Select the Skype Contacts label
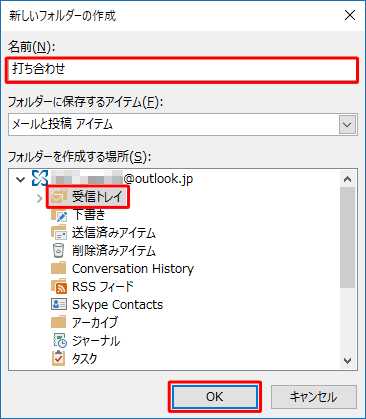366x419 pixels. pos(118,305)
